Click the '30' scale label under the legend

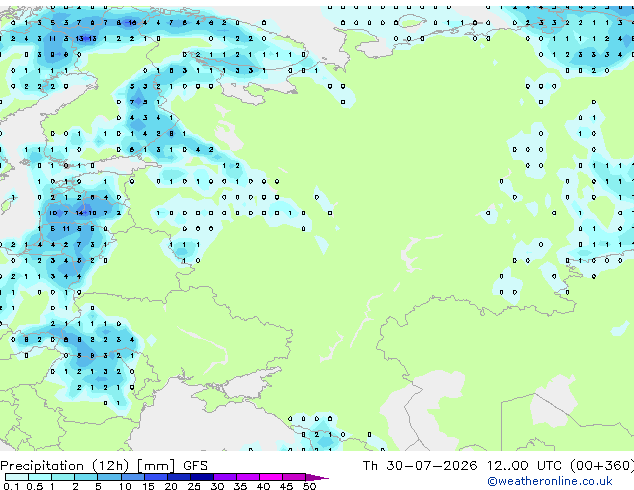coord(218,486)
